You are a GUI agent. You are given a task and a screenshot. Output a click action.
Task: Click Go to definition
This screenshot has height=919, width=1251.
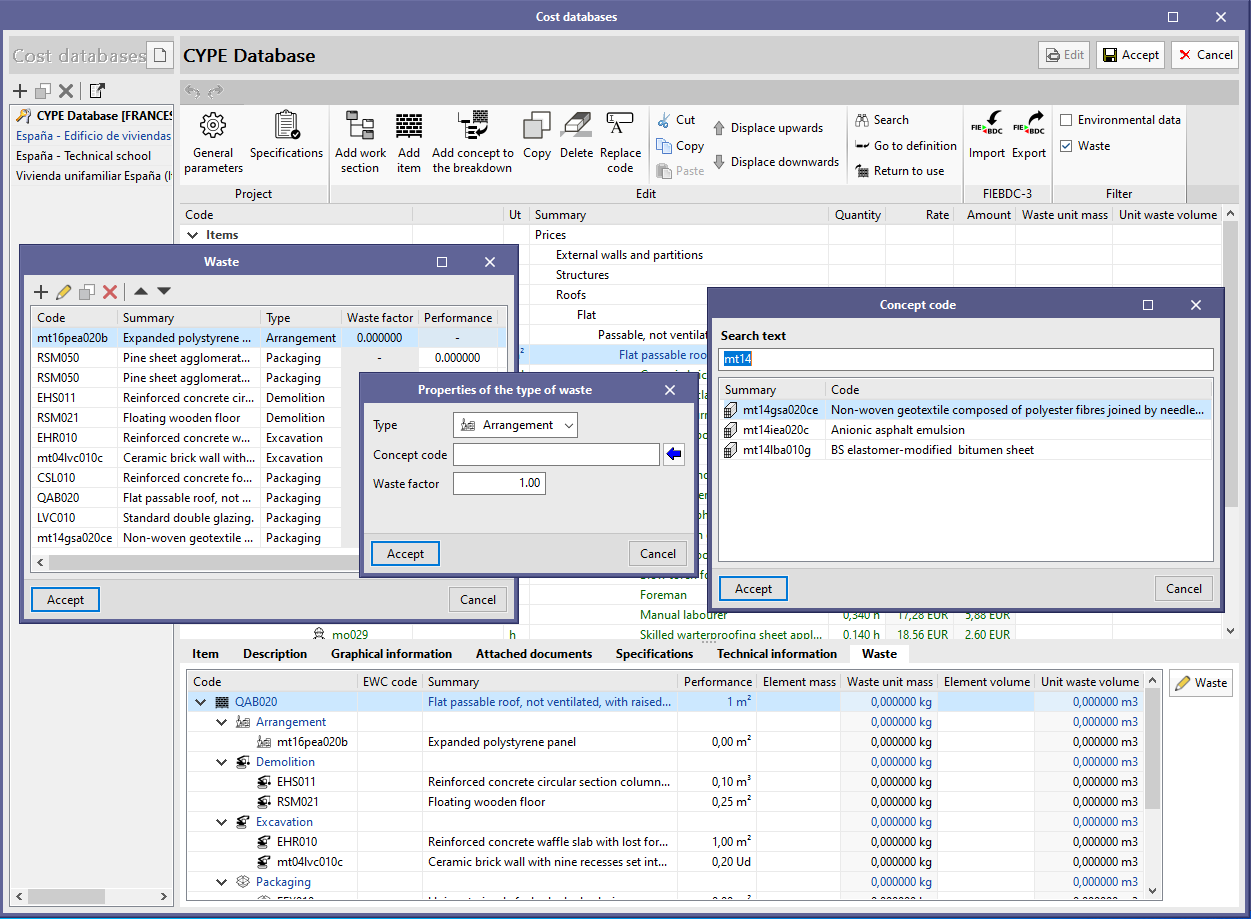click(x=906, y=146)
